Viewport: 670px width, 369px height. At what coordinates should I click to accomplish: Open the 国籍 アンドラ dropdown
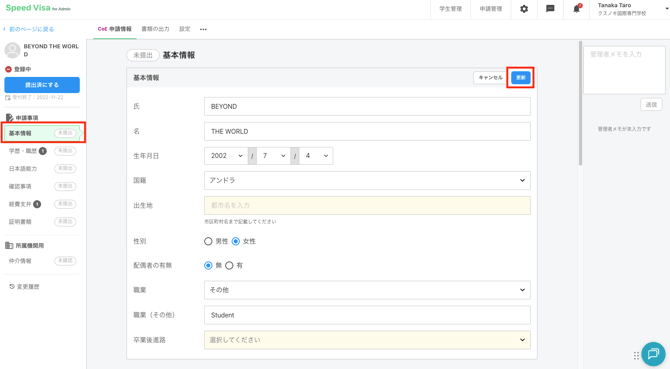[x=367, y=181]
